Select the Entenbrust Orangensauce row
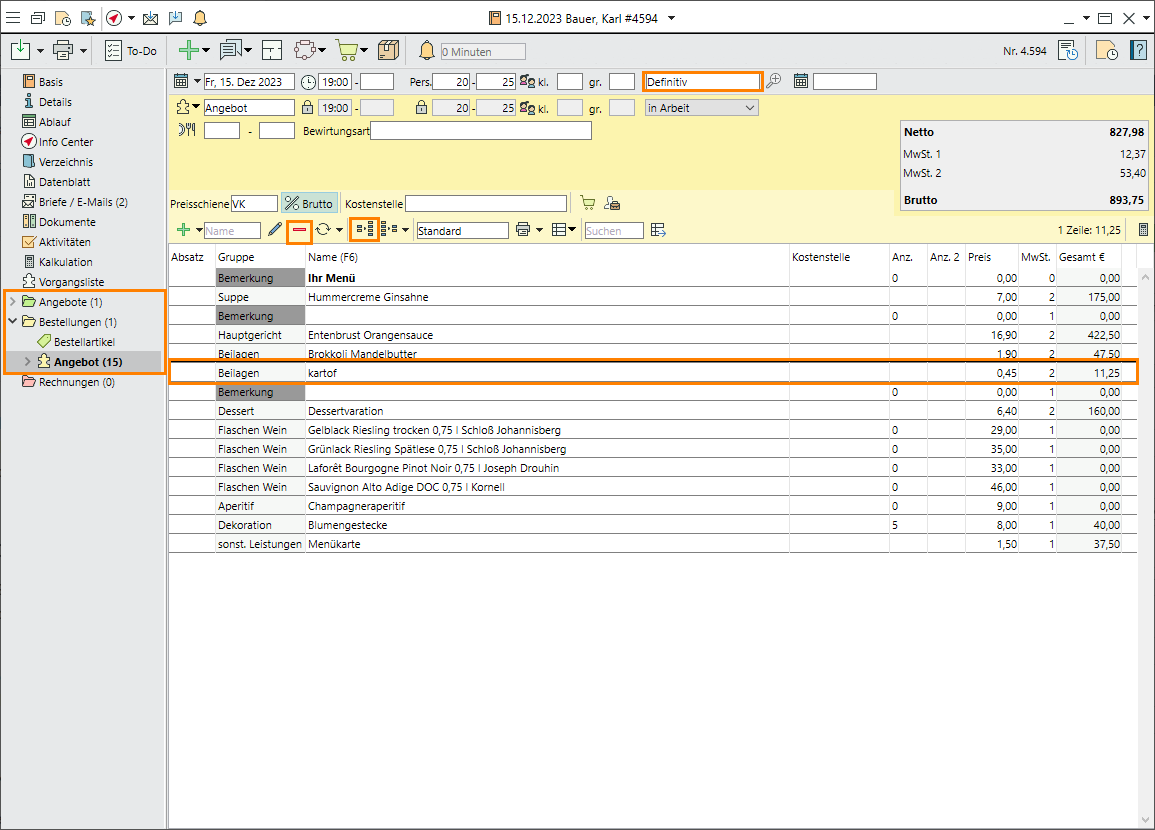Viewport: 1155px width, 830px height. (370, 335)
